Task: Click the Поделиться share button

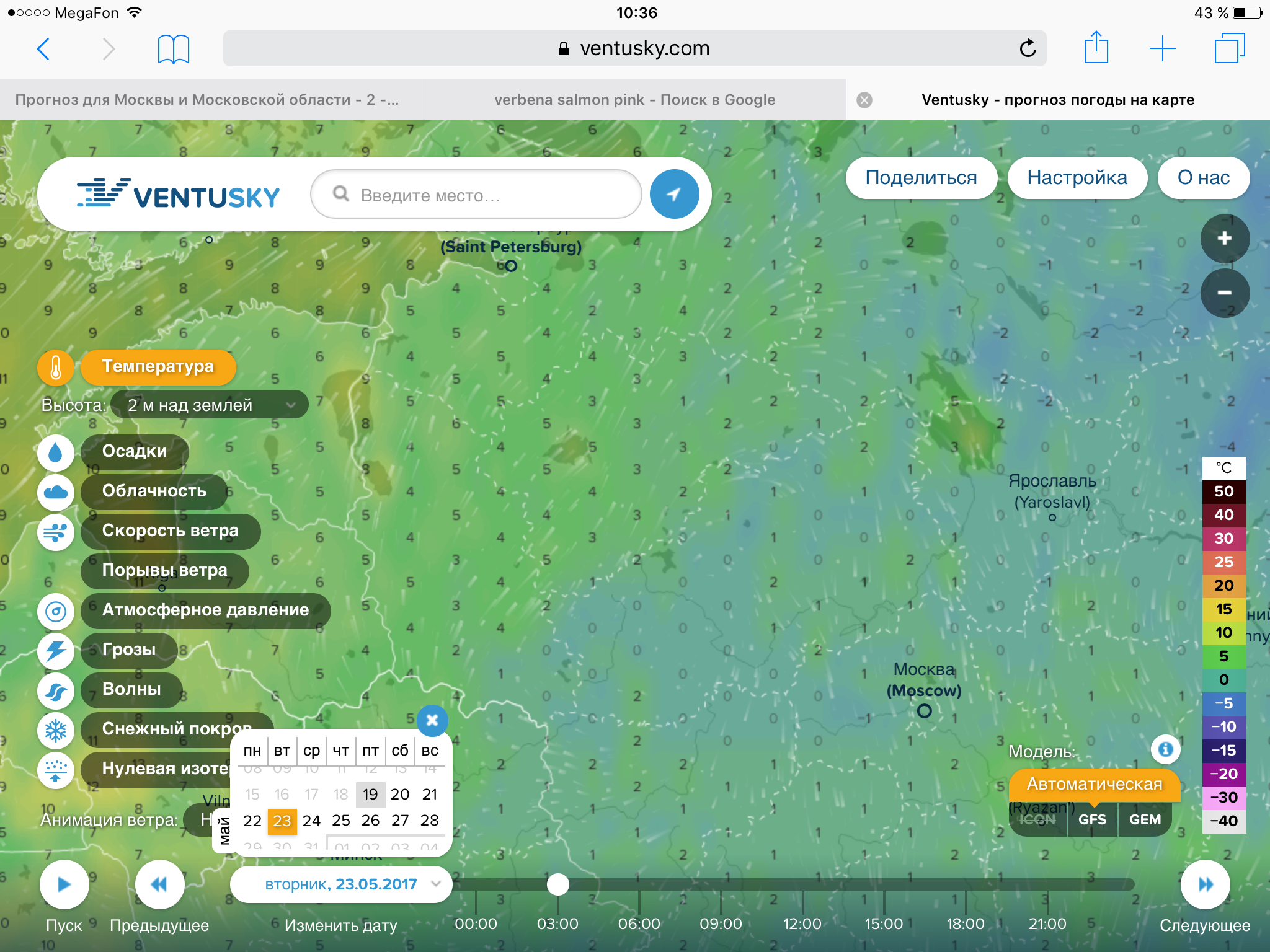Action: (x=921, y=178)
